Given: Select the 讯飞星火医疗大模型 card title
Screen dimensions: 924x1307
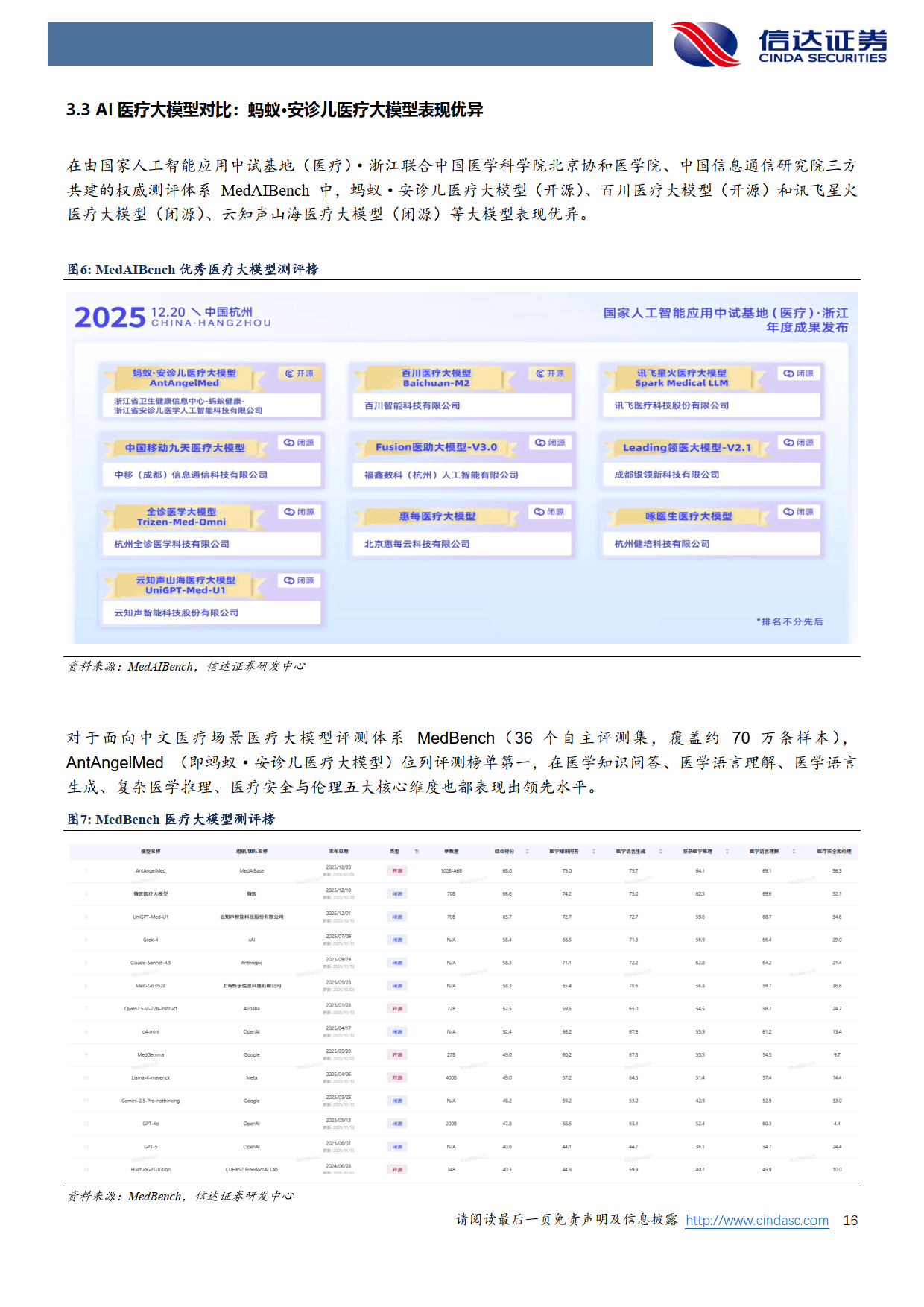Looking at the screenshot, I should pos(681,378).
